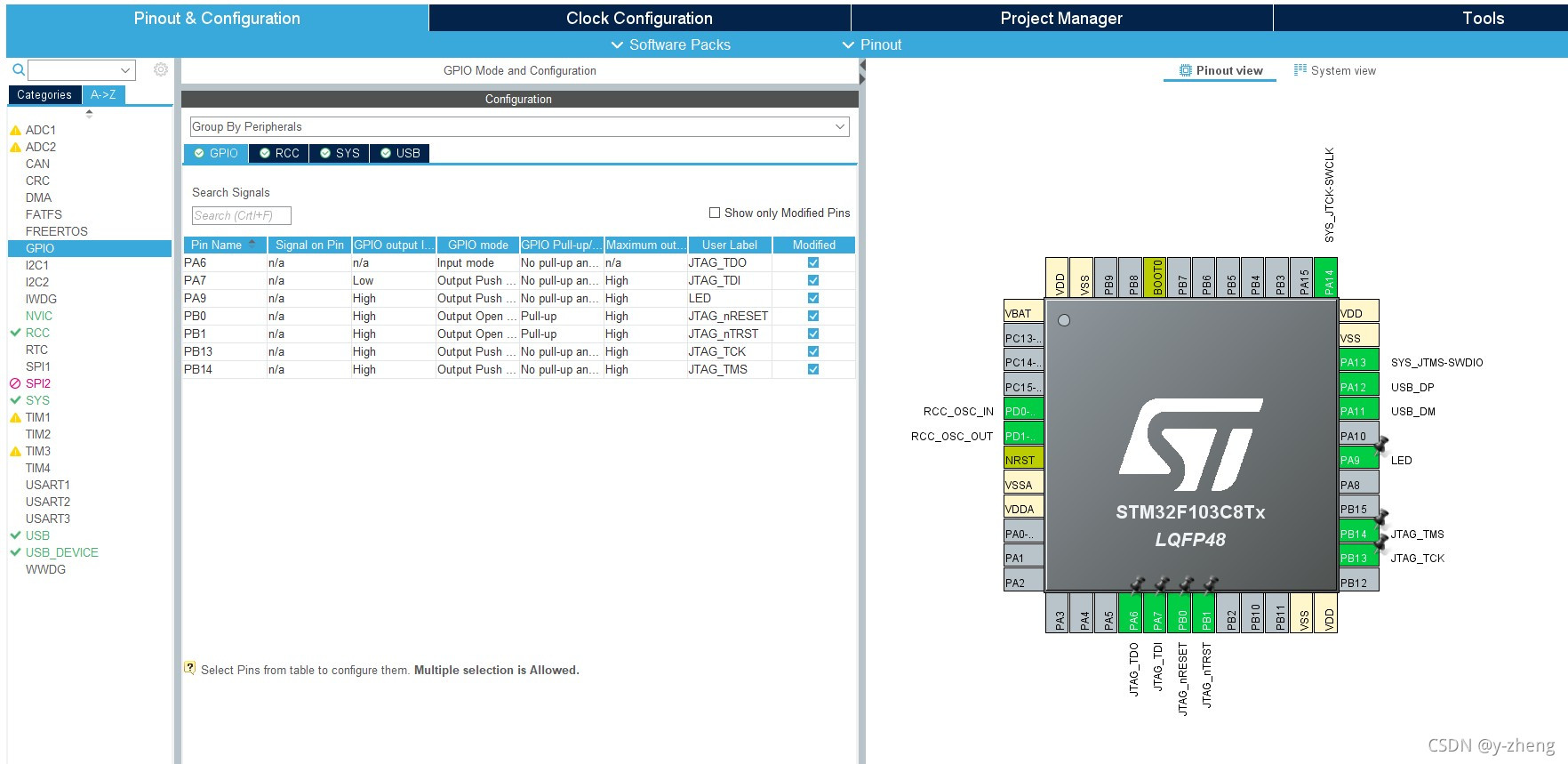Toggle Modified checkbox for PA9 row
1568x764 pixels.
coord(813,298)
